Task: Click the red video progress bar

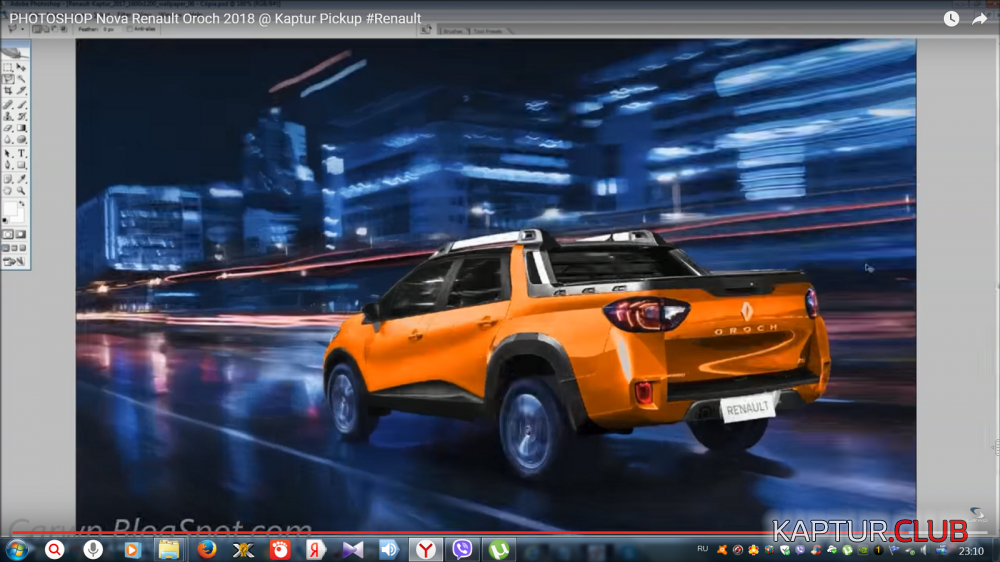Action: point(400,533)
